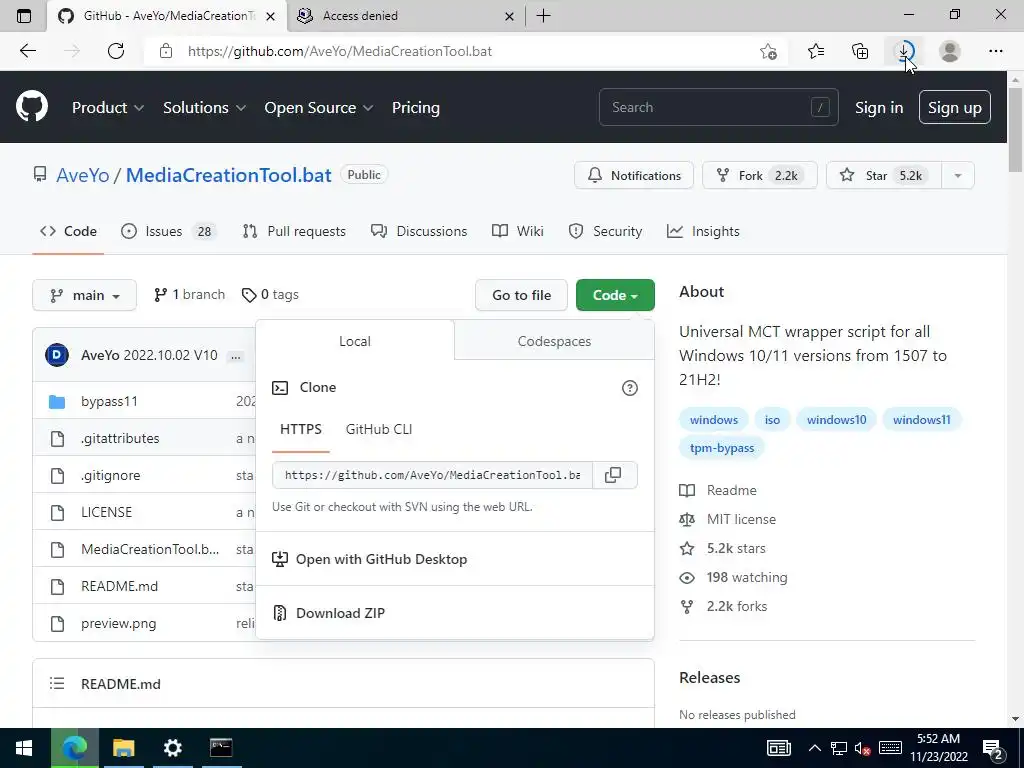Open the main branch dropdown
Image resolution: width=1024 pixels, height=768 pixels.
click(x=84, y=295)
